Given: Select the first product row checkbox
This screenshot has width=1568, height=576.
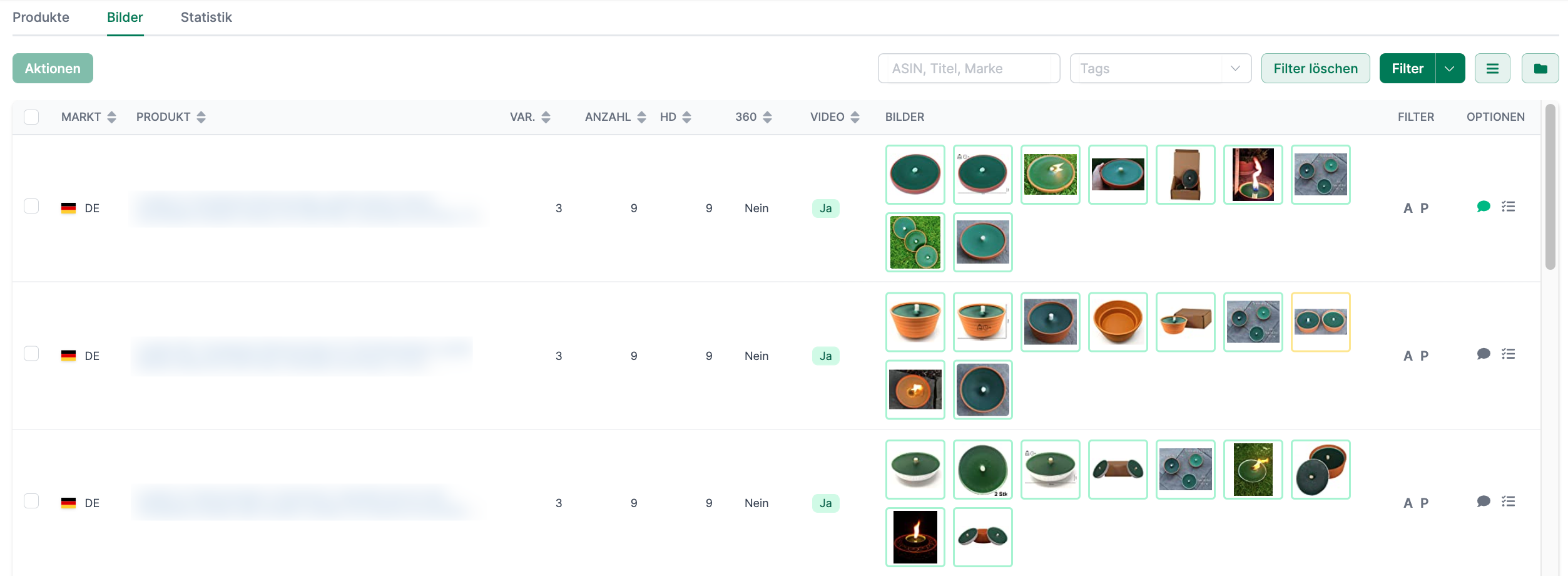Looking at the screenshot, I should [31, 207].
